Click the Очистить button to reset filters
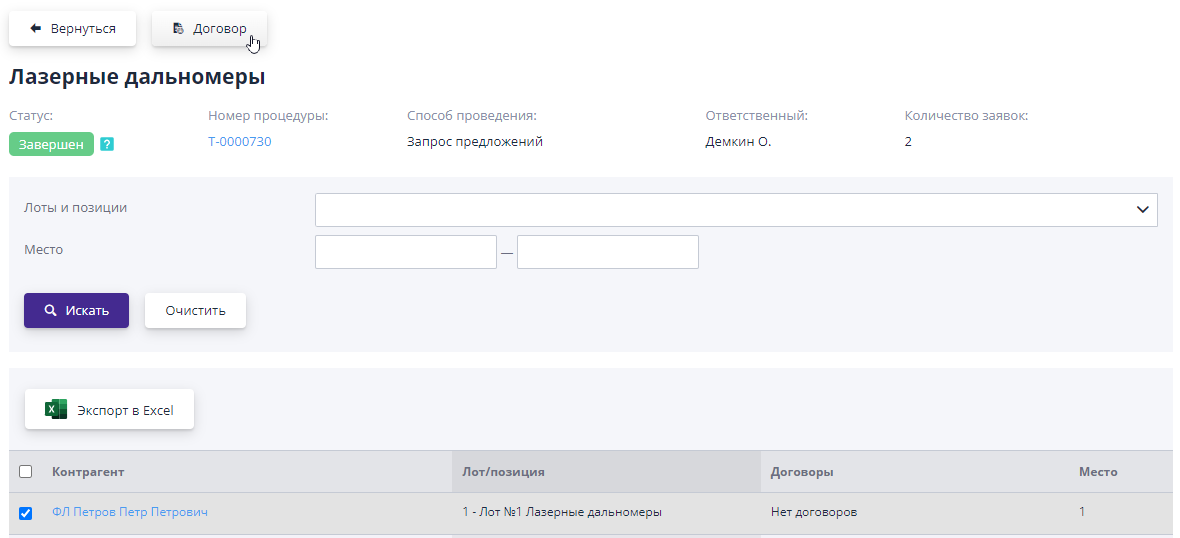1180x538 pixels. click(195, 310)
